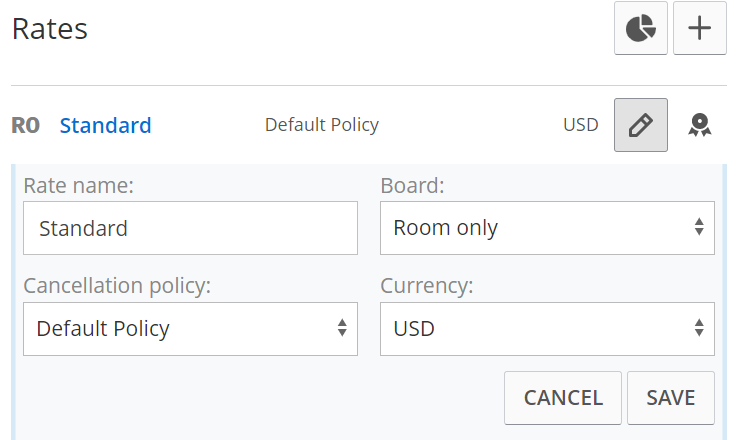
Task: Click the 'Cancellation policy:' field label
Action: click(117, 286)
